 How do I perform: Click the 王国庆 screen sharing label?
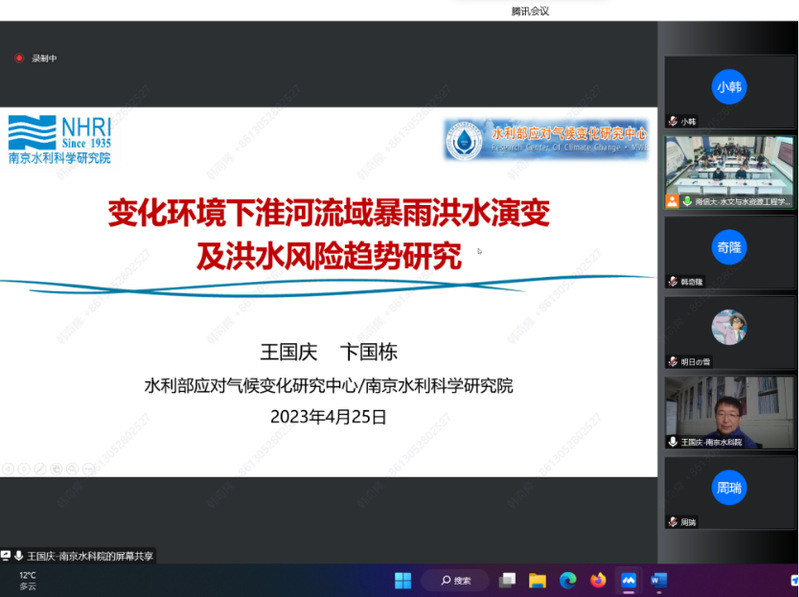85,555
